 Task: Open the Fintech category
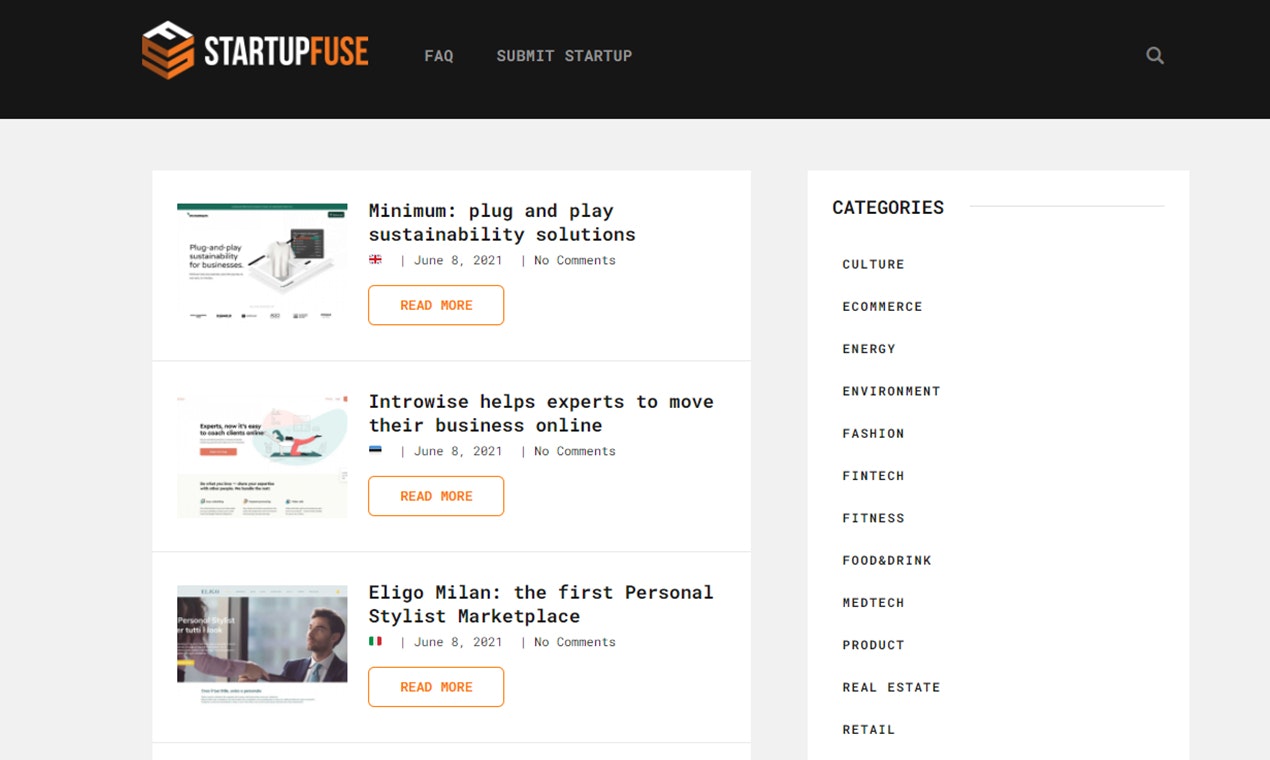coord(873,475)
